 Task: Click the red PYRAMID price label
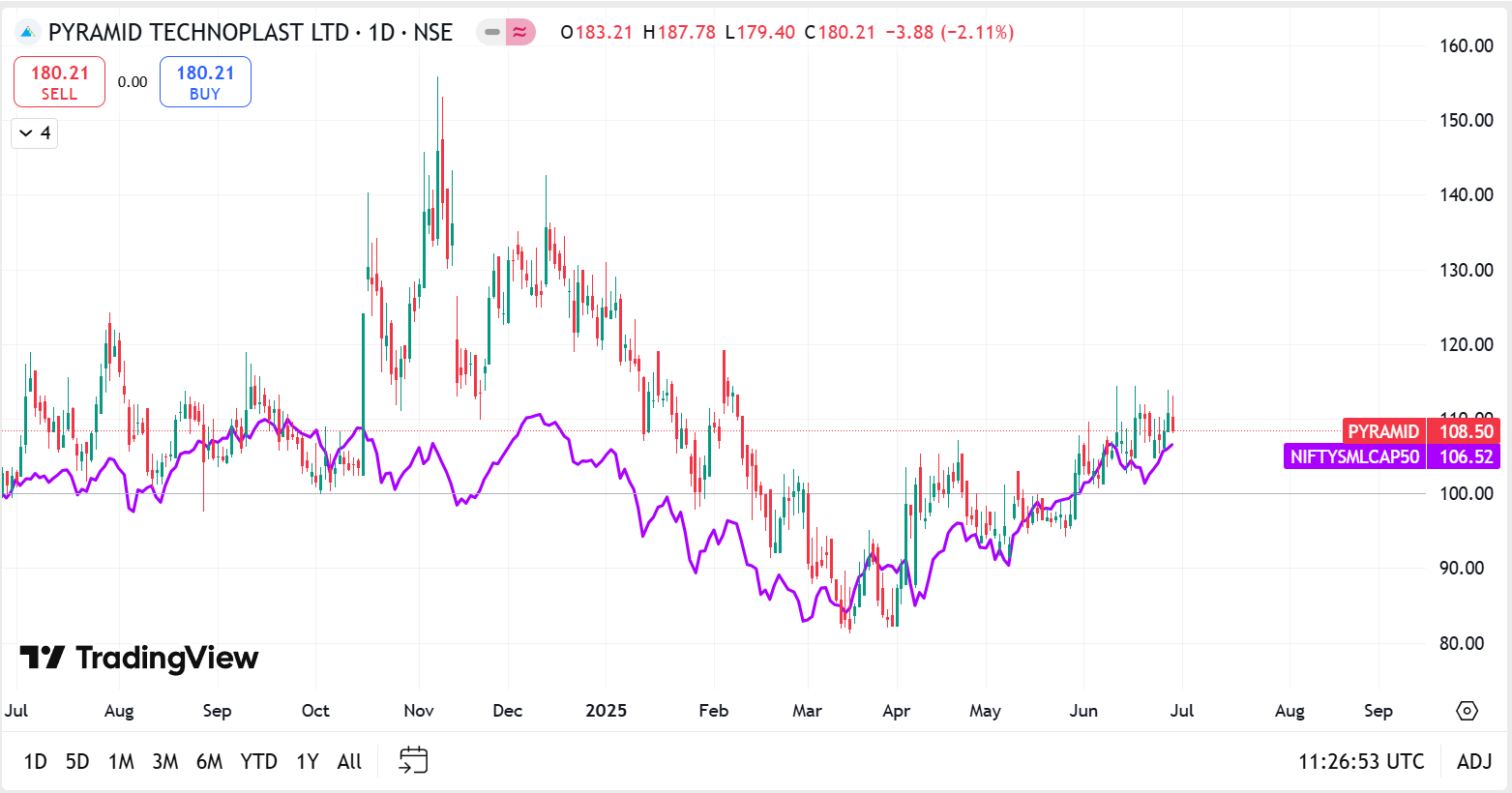[x=1383, y=431]
